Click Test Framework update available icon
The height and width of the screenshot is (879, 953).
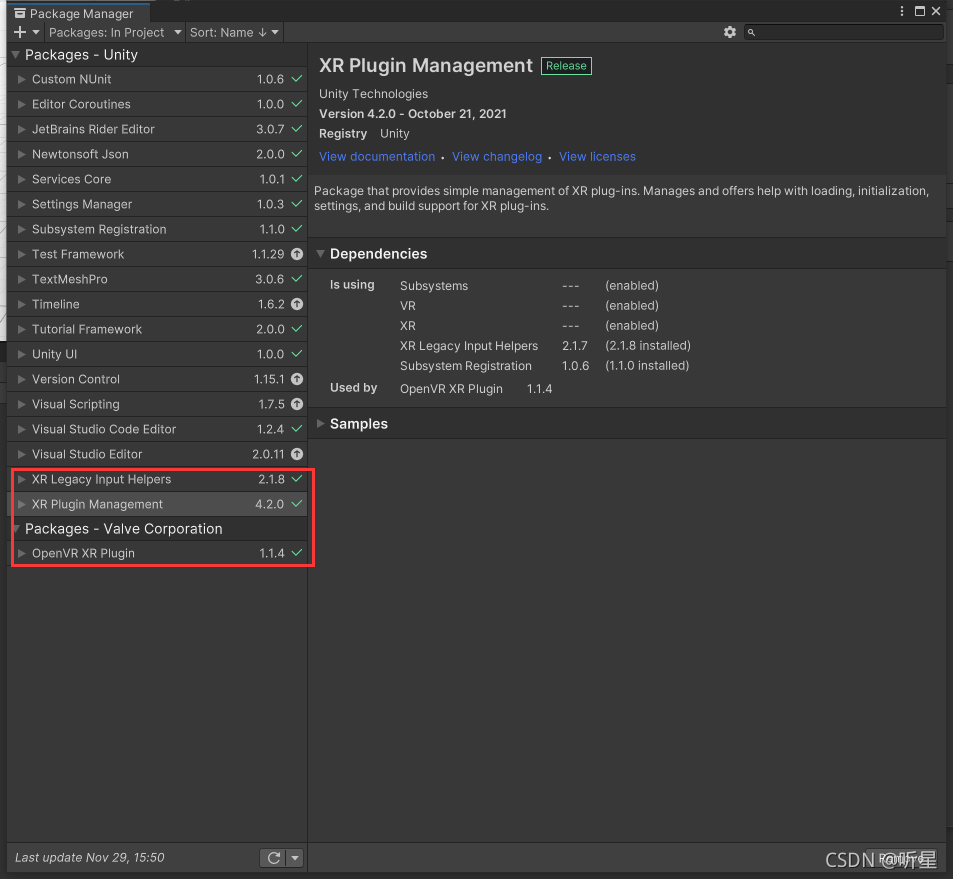pyautogui.click(x=297, y=254)
